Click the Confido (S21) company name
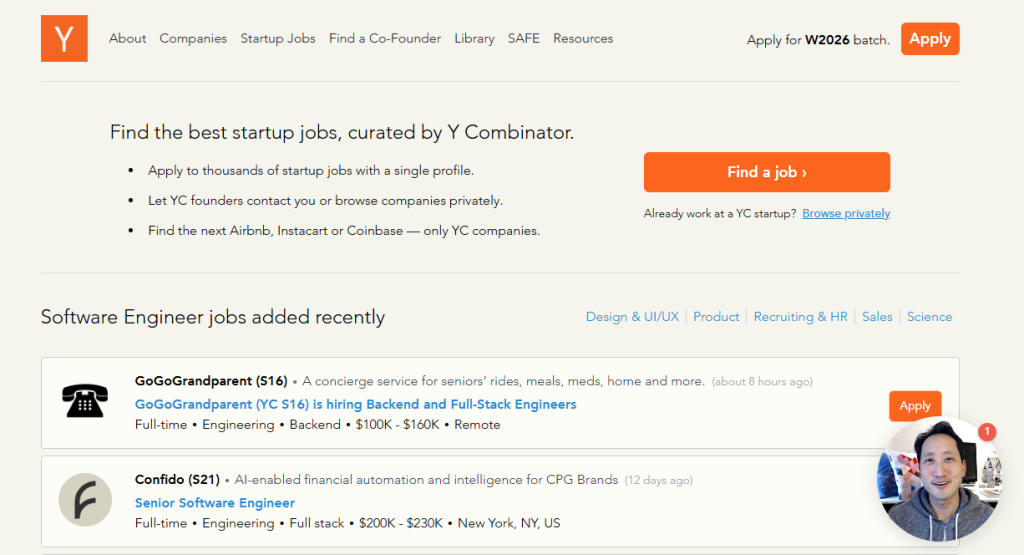The height and width of the screenshot is (555, 1024). point(177,479)
